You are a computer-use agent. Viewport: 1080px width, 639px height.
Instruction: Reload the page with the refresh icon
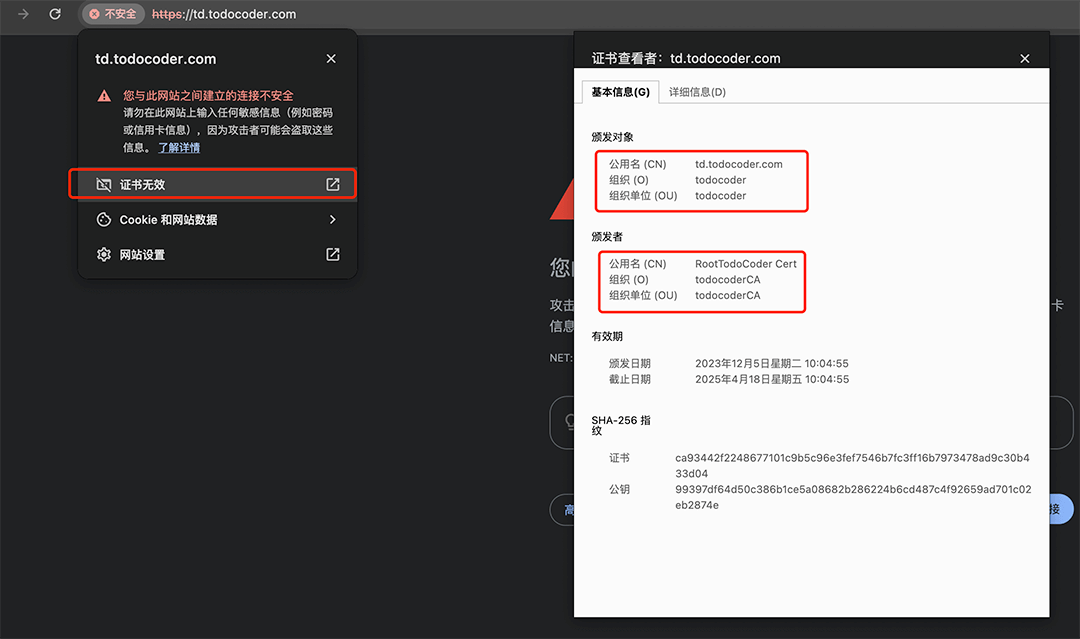click(x=55, y=14)
